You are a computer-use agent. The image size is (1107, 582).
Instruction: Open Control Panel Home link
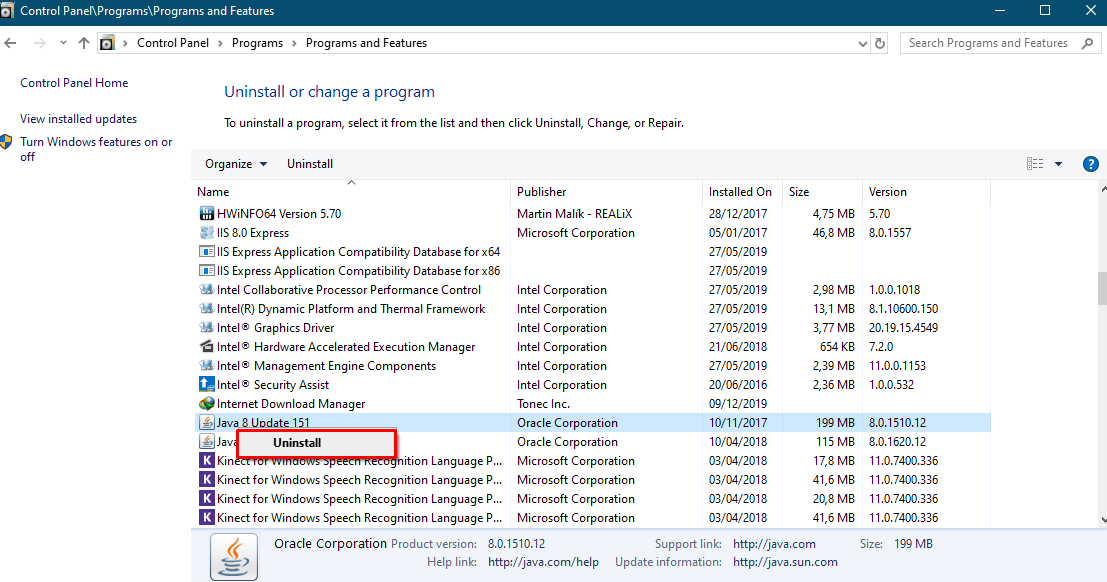pyautogui.click(x=74, y=83)
